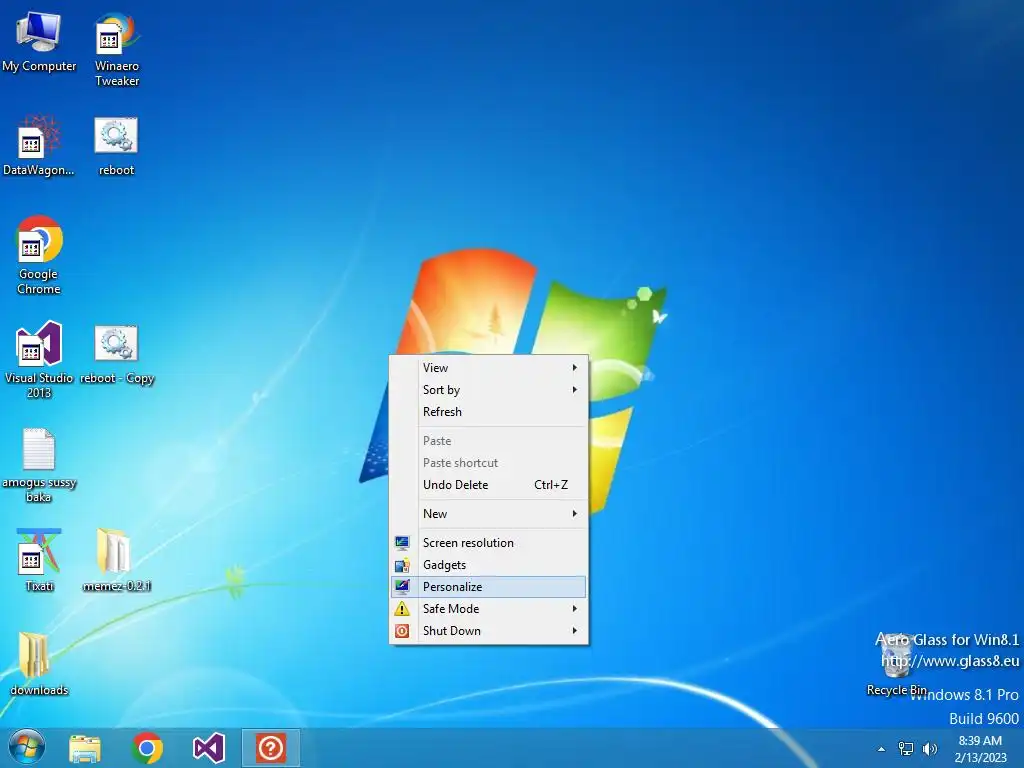
Task: Select the Recycle Bin icon
Action: click(x=896, y=665)
